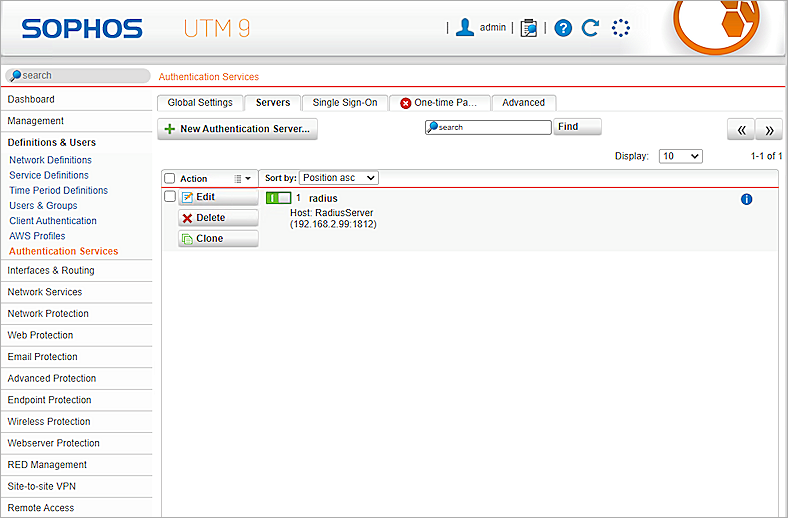
Task: Open the Action header dropdown menu
Action: pos(243,179)
